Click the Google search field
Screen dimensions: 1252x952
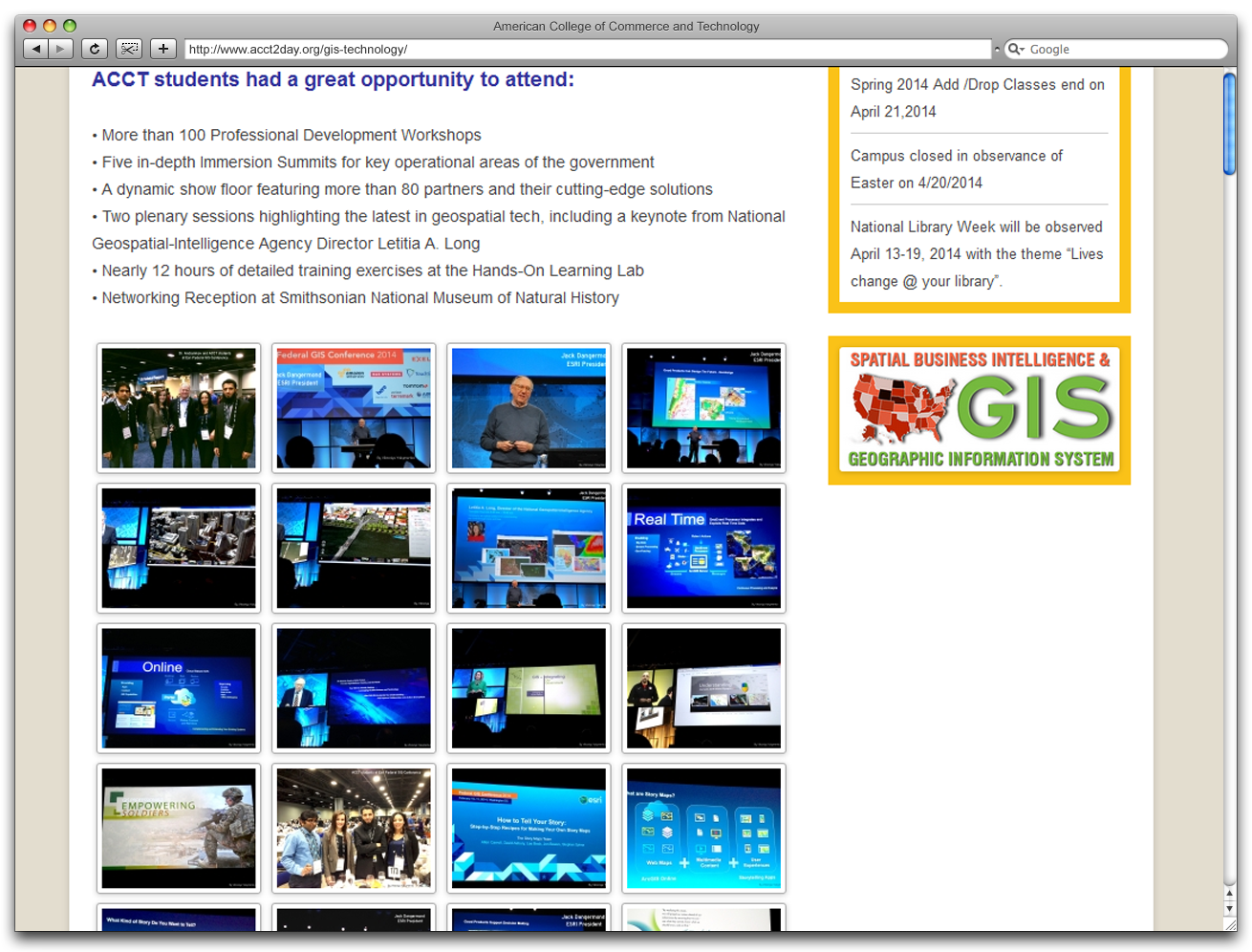[1116, 49]
